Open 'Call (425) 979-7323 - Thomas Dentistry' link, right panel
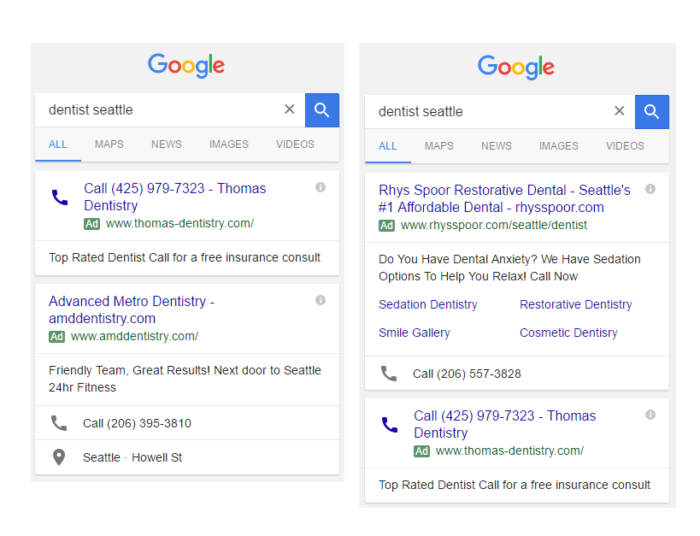 click(504, 424)
